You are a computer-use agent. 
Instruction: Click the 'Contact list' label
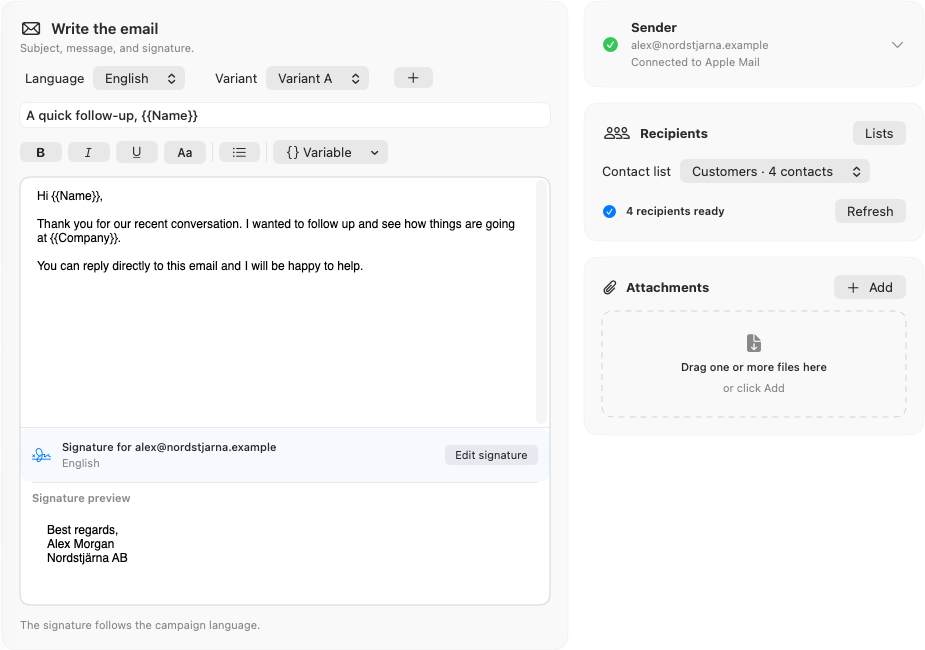(636, 172)
